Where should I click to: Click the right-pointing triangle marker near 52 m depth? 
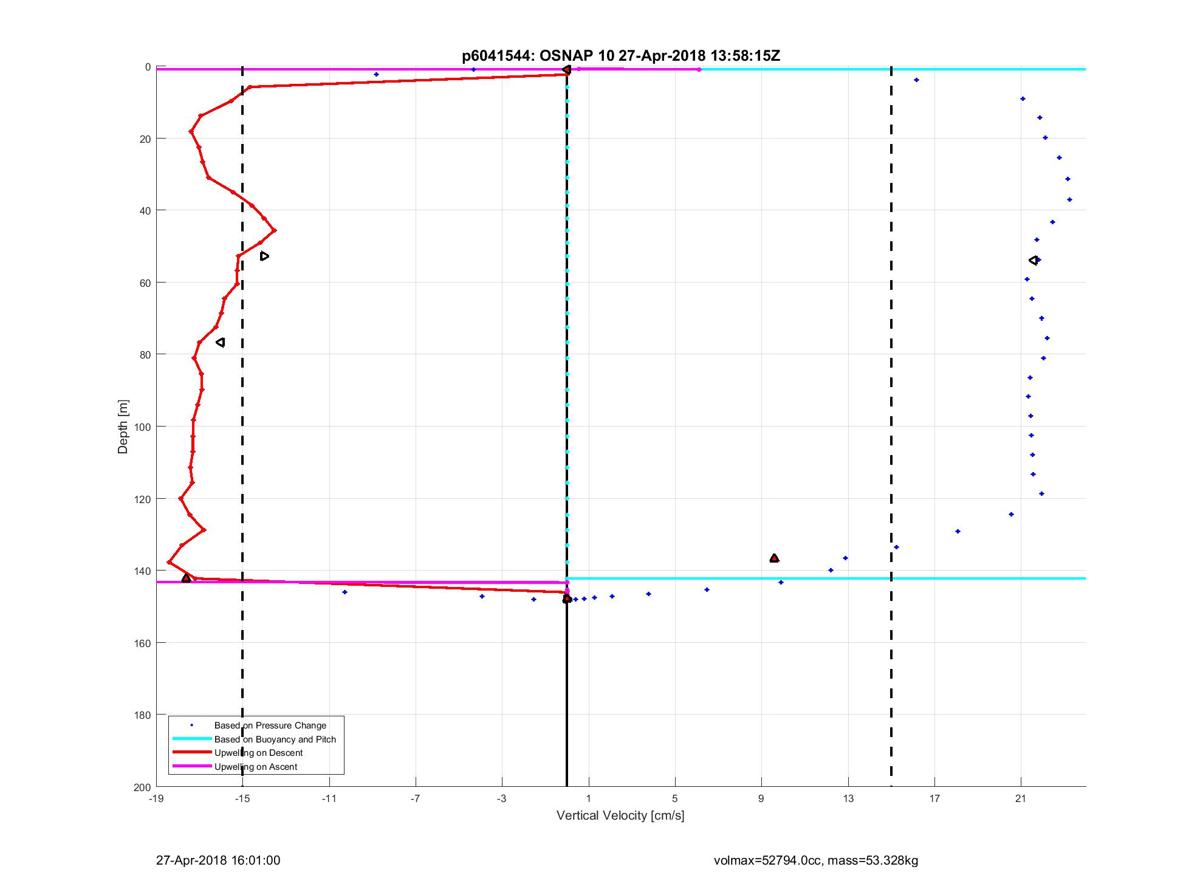click(264, 256)
